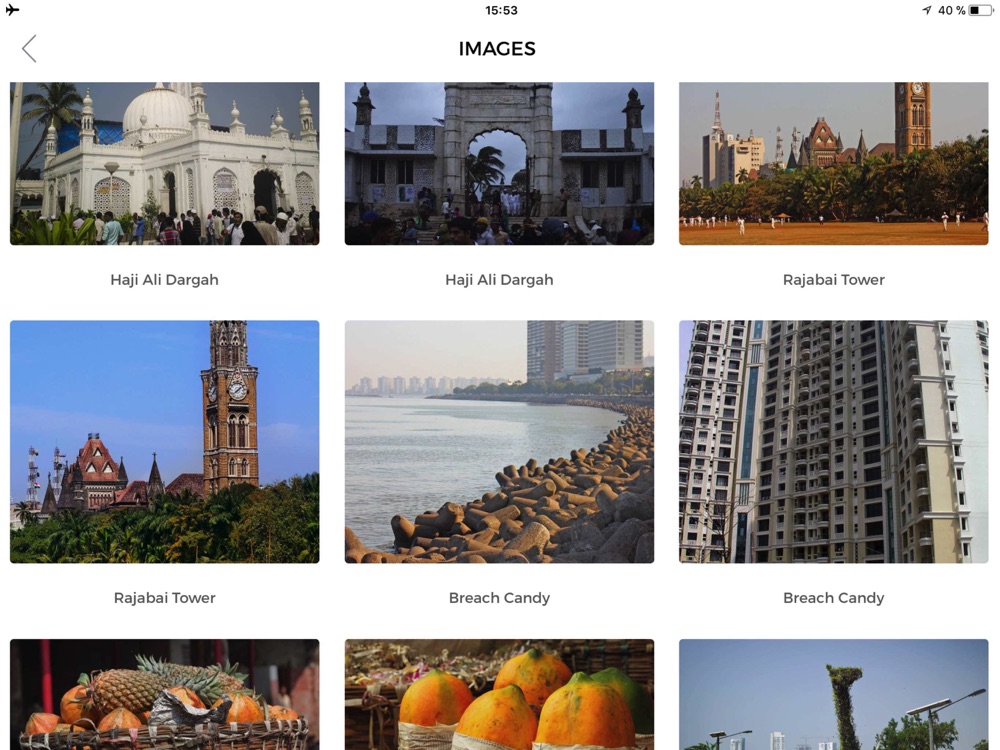Tap the battery icon in status bar
The width and height of the screenshot is (1000, 750).
pyautogui.click(x=981, y=10)
